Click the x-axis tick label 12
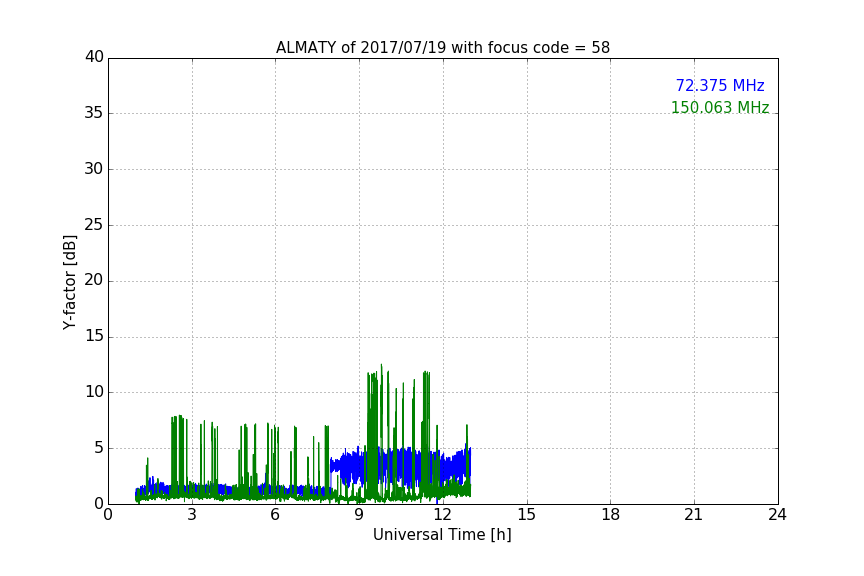Viewport: 864px width, 576px height. click(x=442, y=515)
